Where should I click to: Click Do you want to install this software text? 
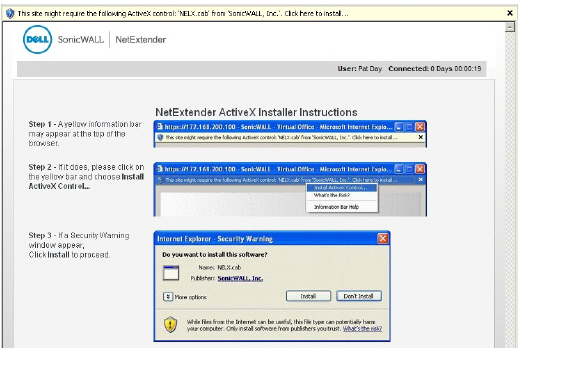click(x=215, y=254)
